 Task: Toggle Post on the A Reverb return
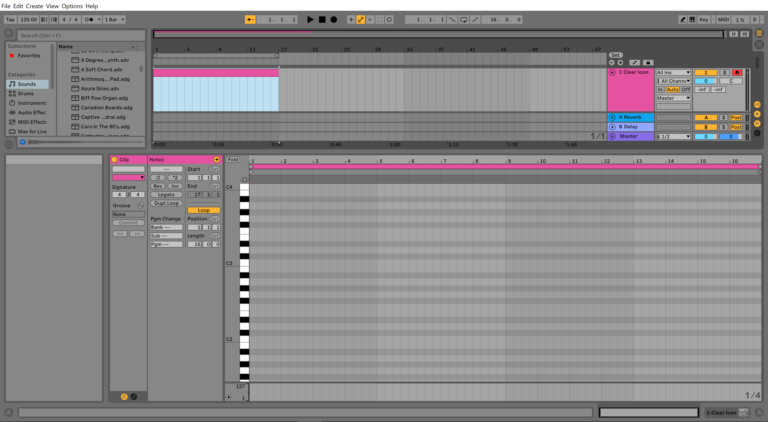(x=736, y=117)
